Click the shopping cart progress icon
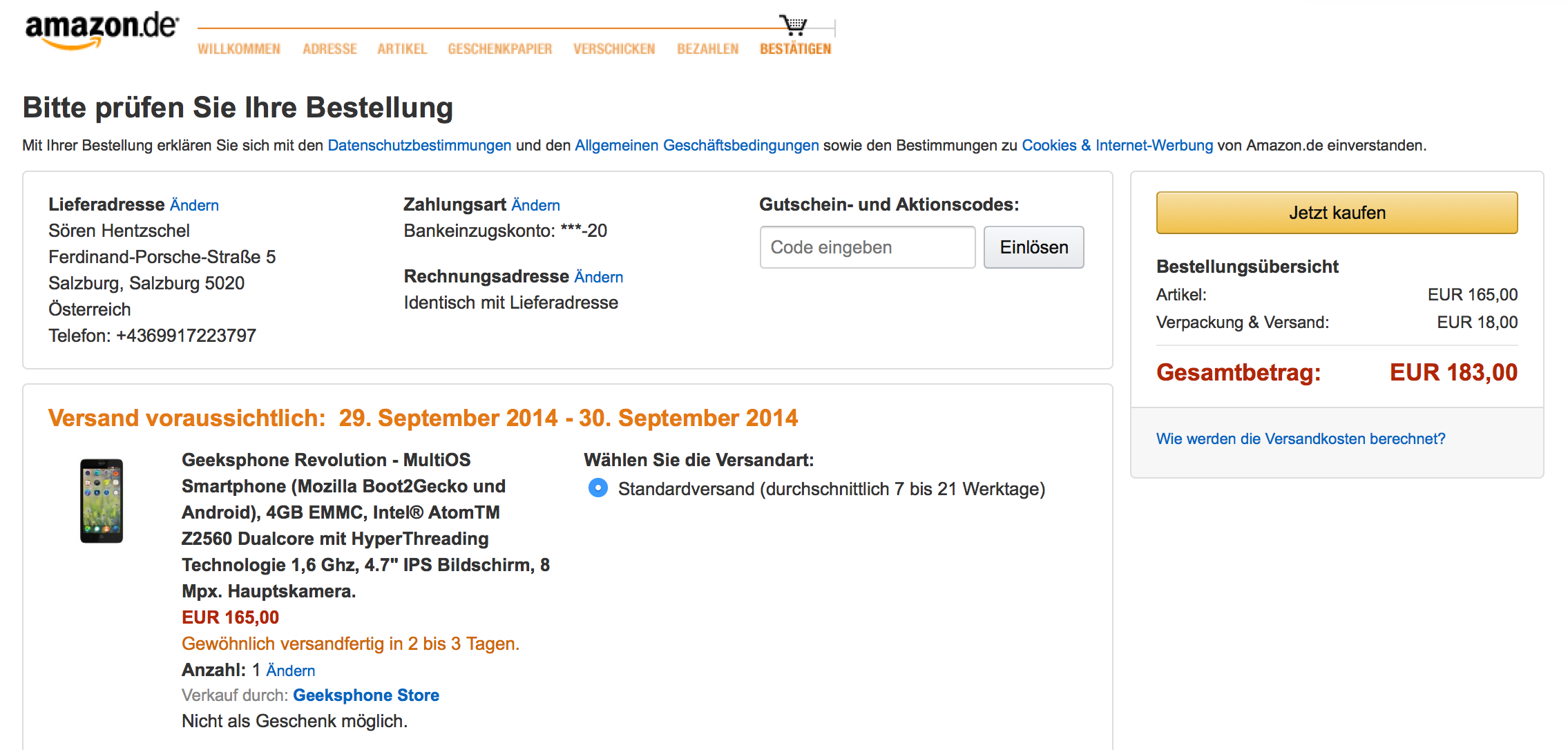 (794, 25)
